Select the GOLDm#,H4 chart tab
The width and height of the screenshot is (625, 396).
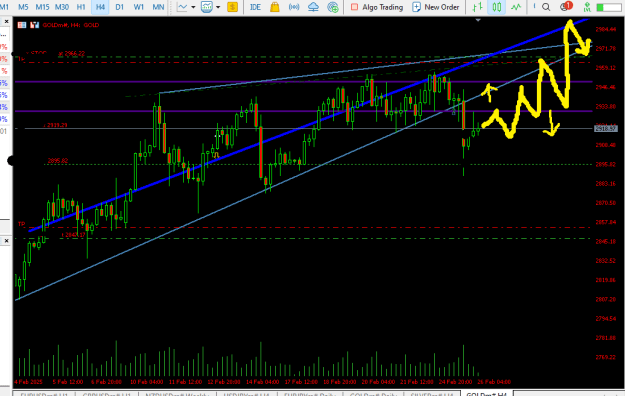[x=486, y=394]
